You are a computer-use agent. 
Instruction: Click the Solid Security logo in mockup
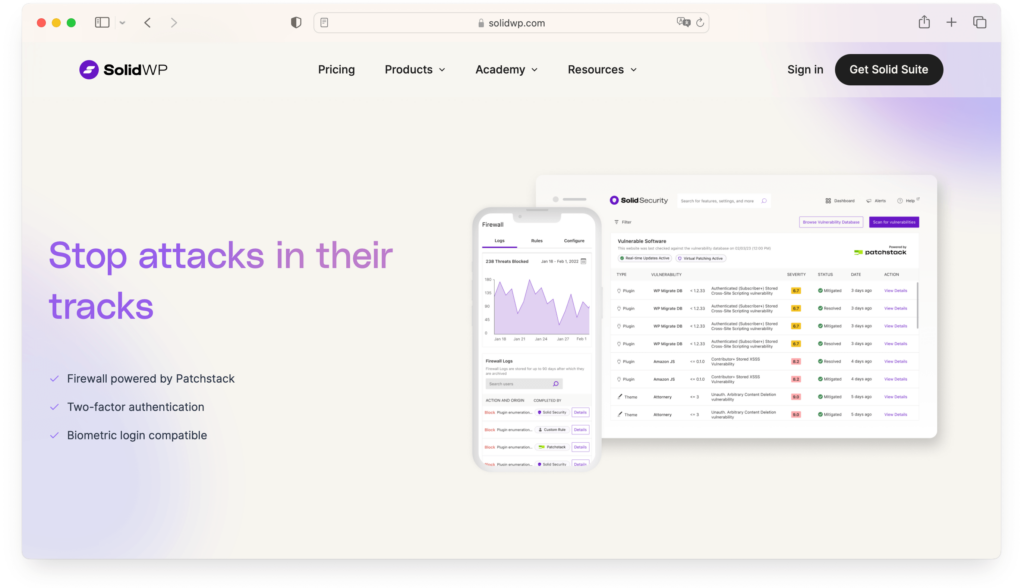click(639, 201)
